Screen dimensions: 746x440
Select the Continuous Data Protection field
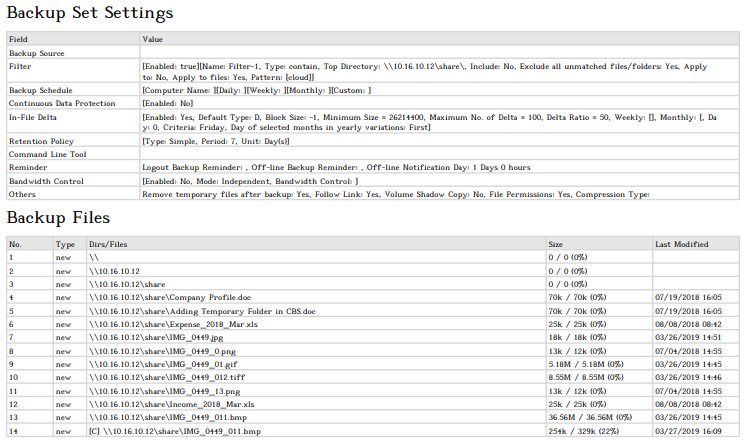coord(55,103)
